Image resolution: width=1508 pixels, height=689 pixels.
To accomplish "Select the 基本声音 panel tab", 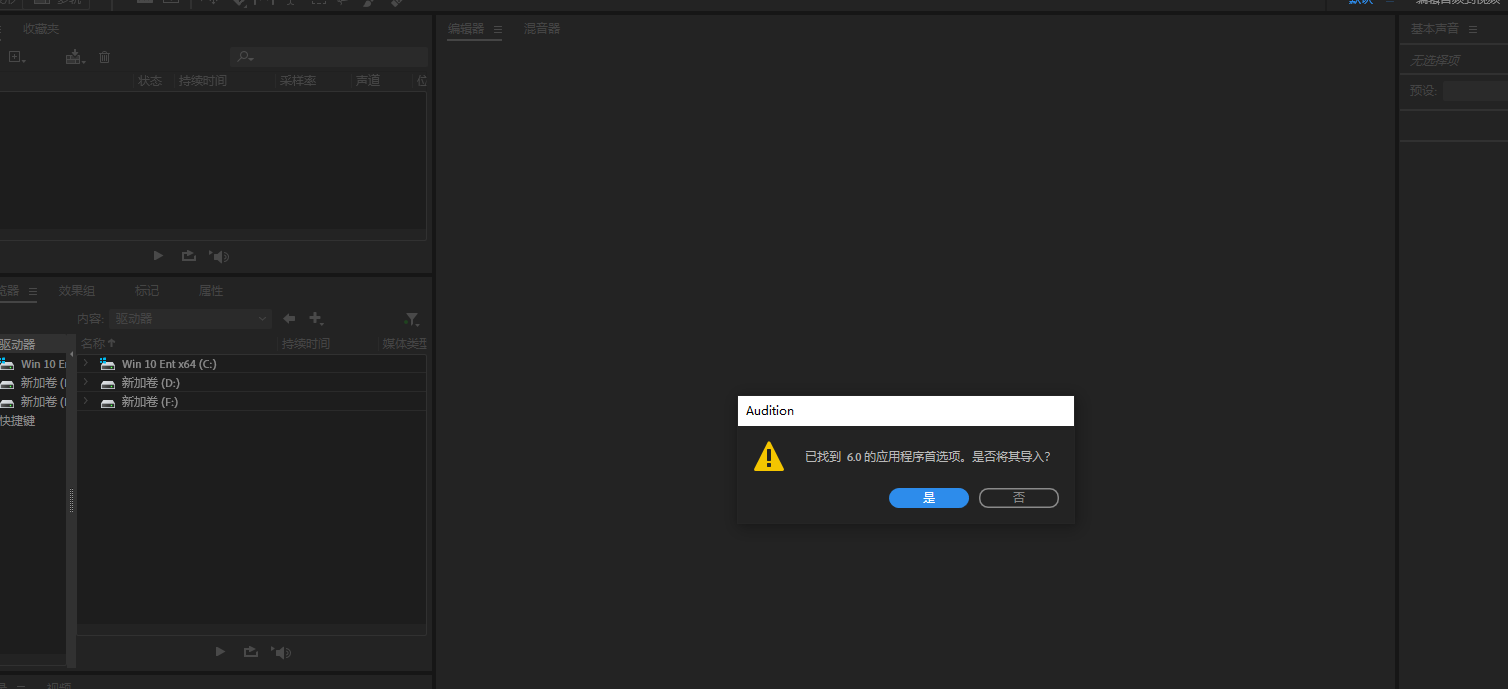I will point(1435,29).
